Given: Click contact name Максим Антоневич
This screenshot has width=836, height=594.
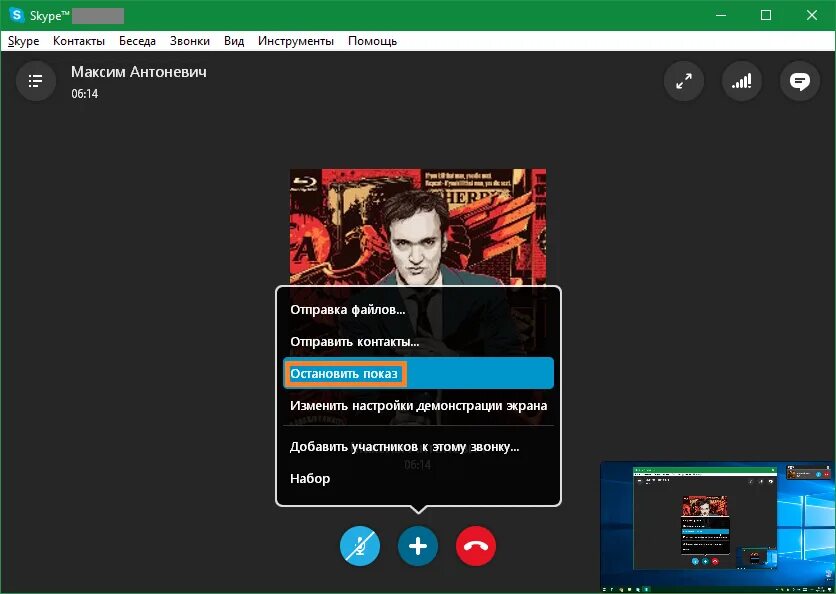Looking at the screenshot, I should [139, 72].
